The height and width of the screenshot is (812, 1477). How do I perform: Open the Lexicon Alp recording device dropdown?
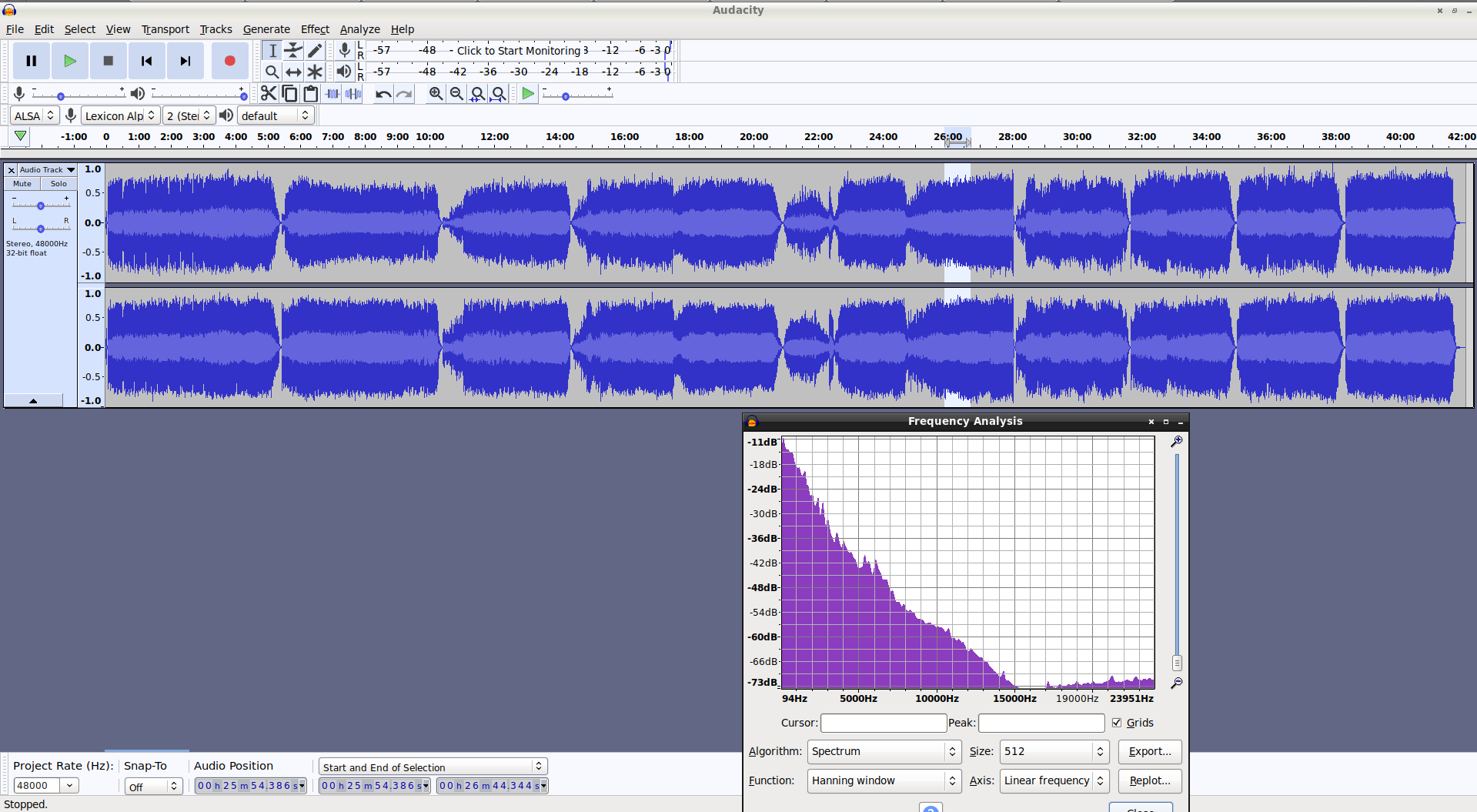[120, 115]
